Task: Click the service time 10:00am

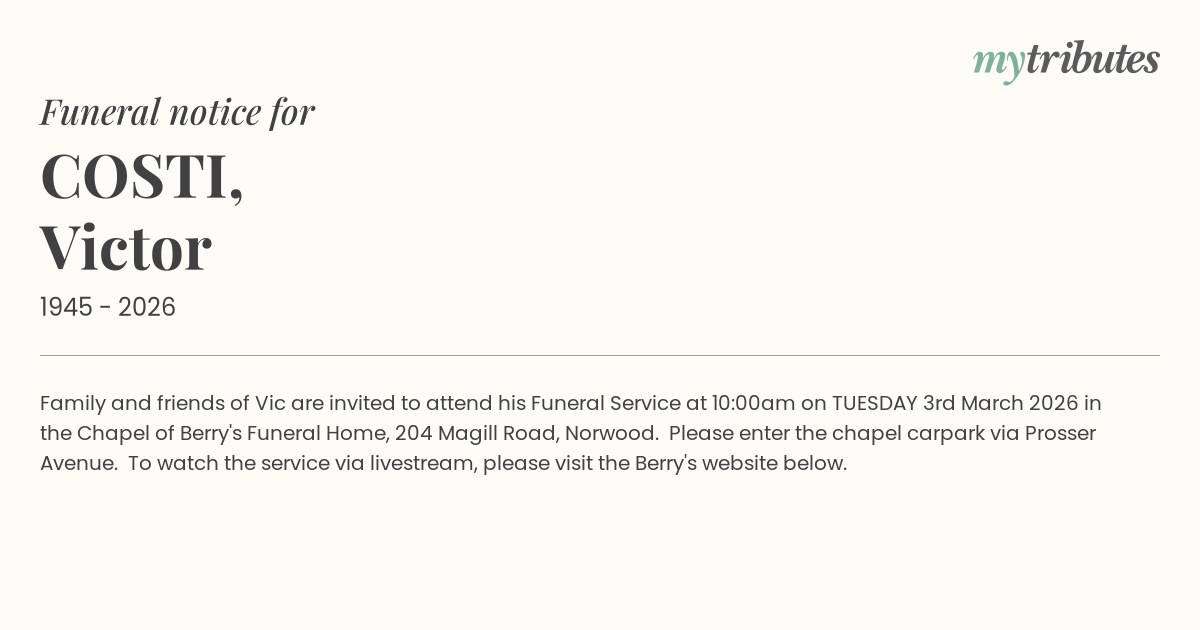Action: pyautogui.click(x=753, y=403)
